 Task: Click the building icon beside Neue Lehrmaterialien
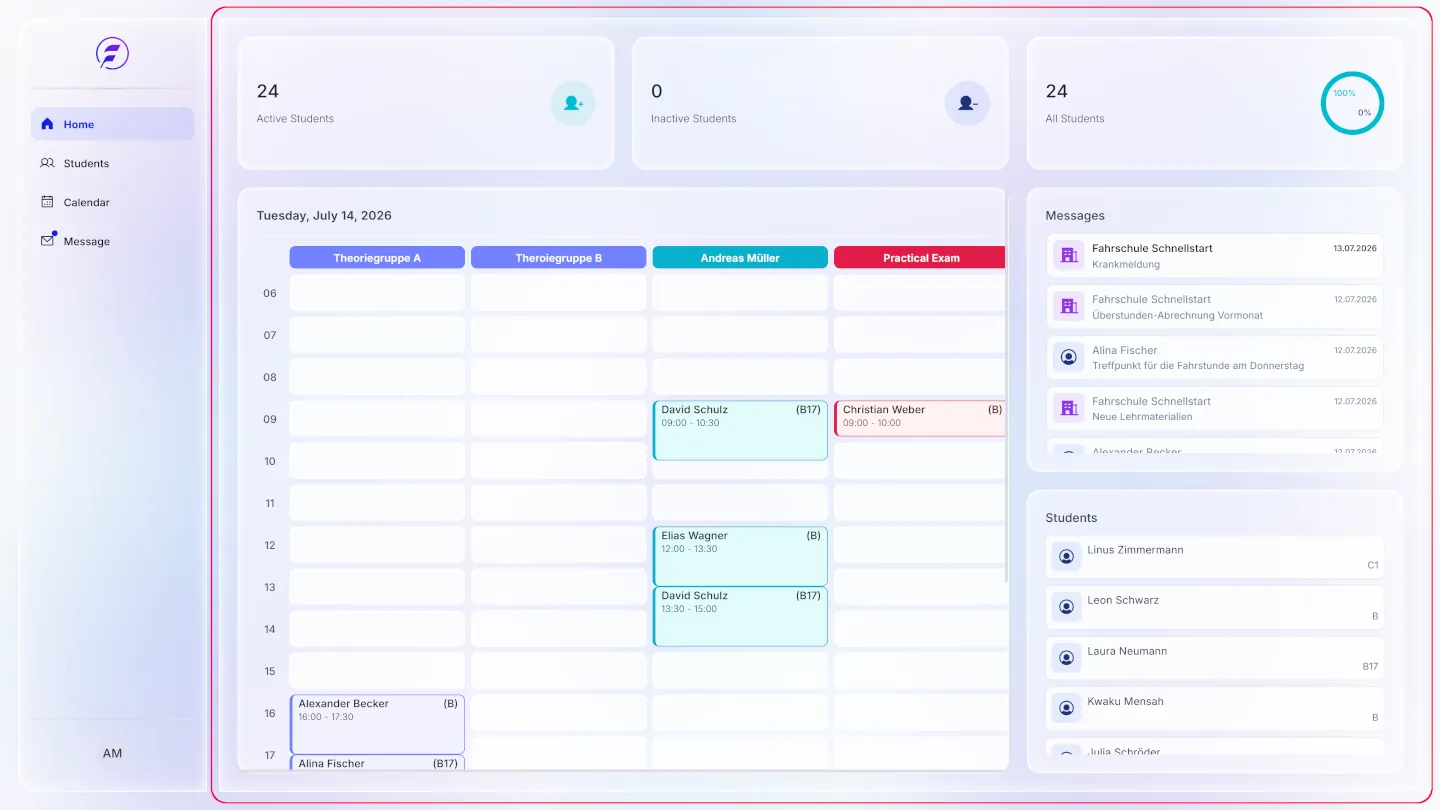(1069, 408)
